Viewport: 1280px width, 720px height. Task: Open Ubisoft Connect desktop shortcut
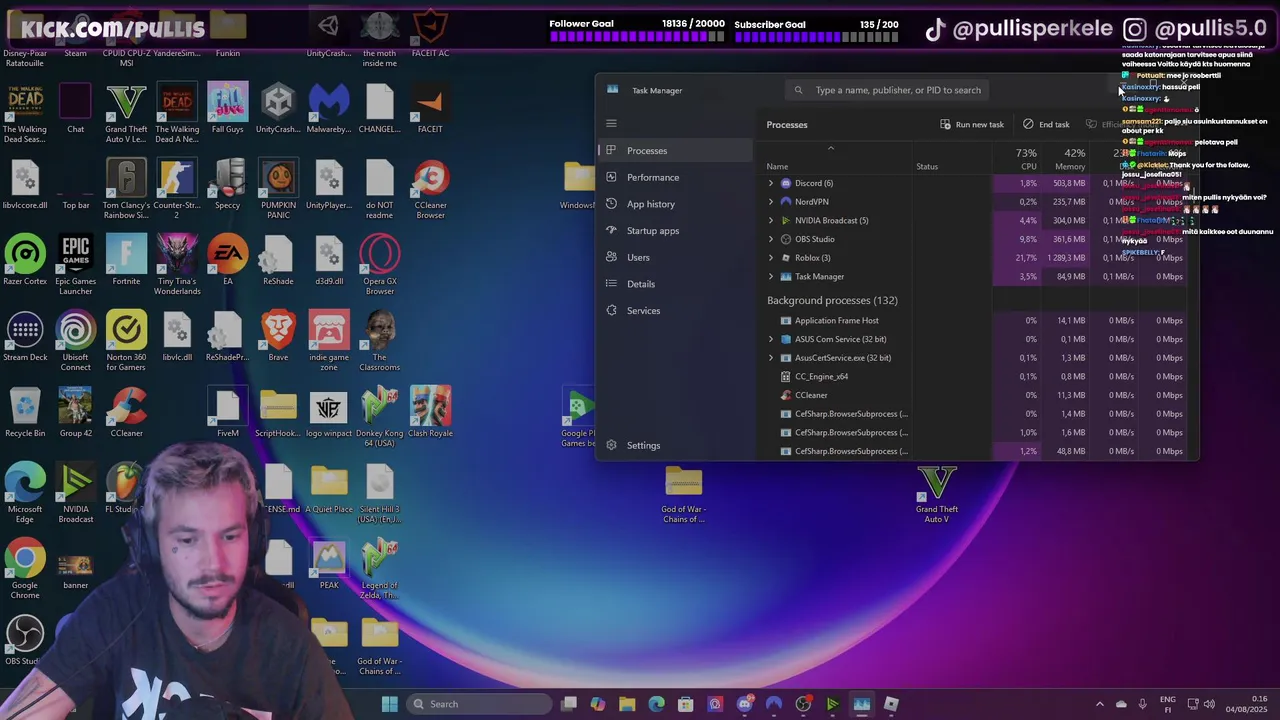(76, 342)
